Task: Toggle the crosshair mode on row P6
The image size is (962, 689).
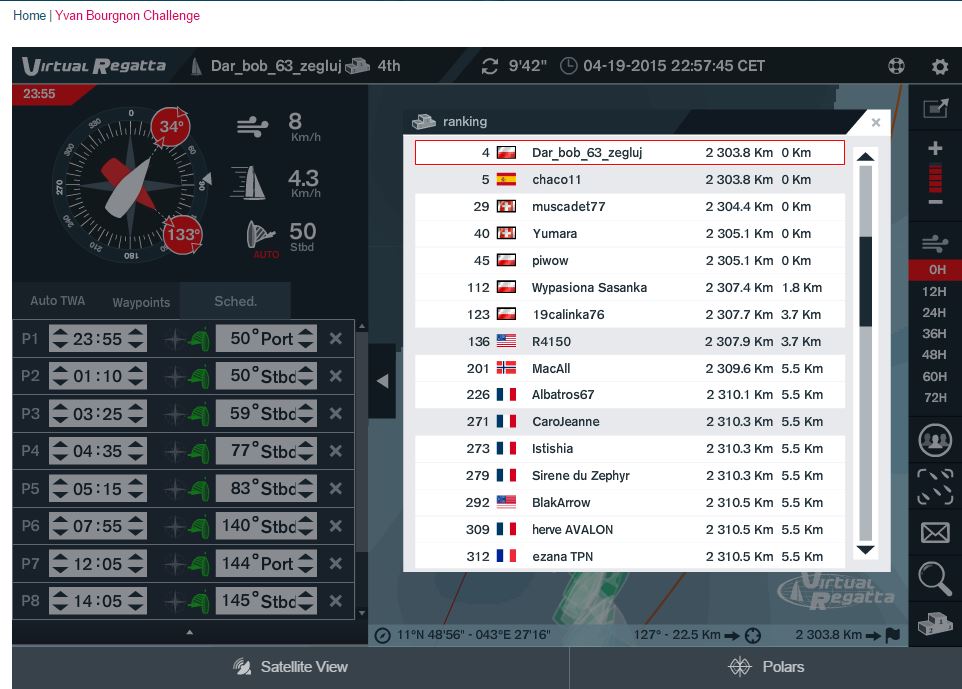Action: point(174,526)
